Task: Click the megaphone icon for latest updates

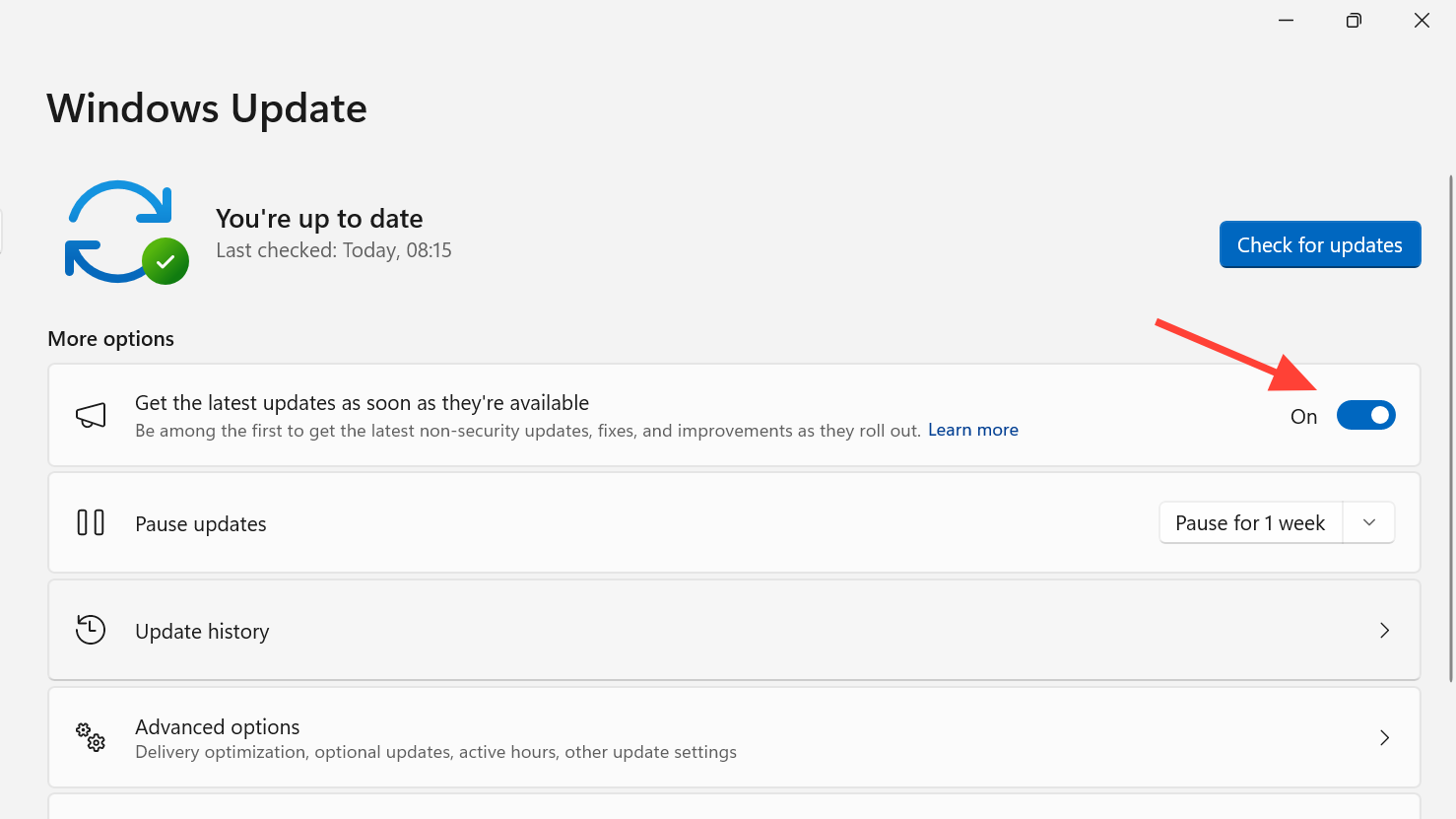Action: point(91,415)
